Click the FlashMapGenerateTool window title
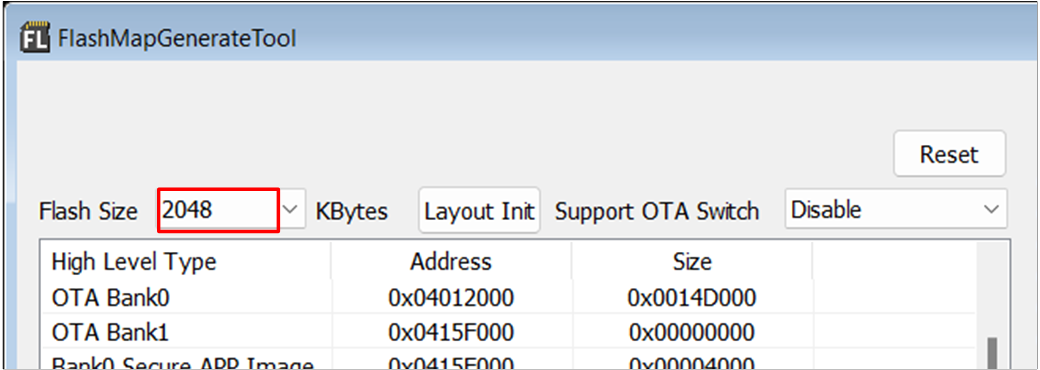Viewport: 1040px width, 370px height. click(x=177, y=38)
